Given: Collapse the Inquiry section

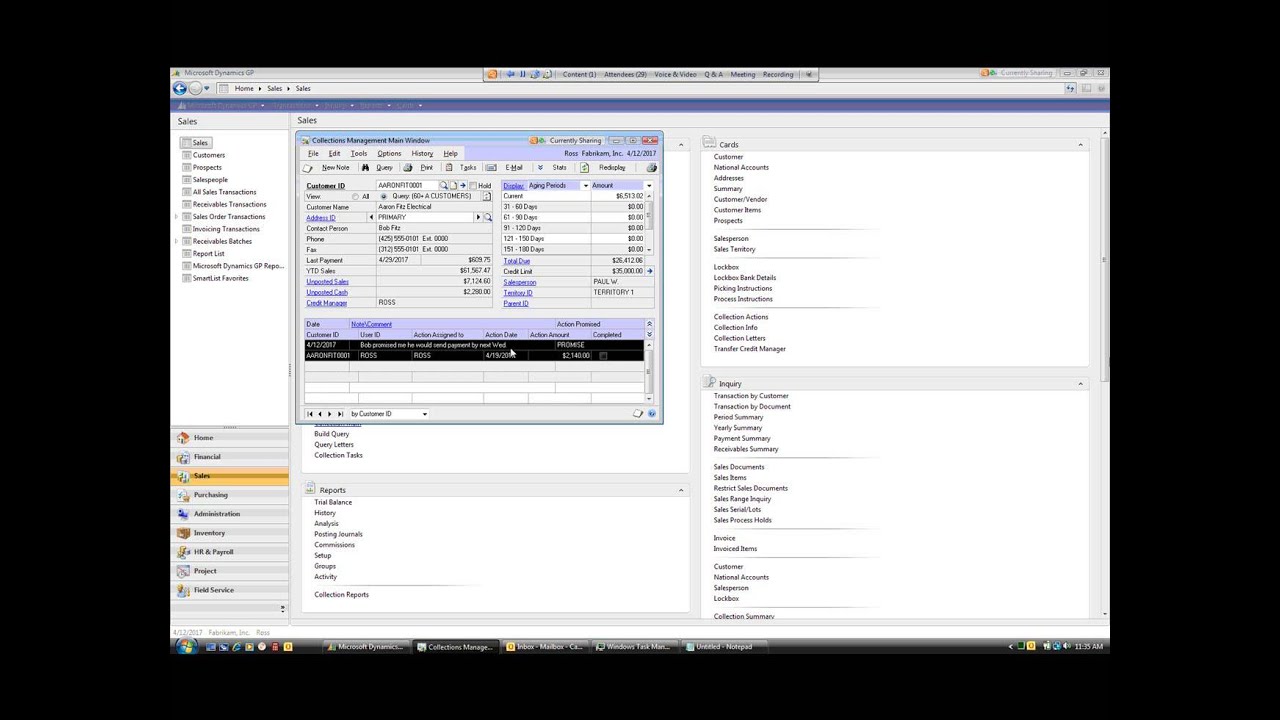Looking at the screenshot, I should pos(1080,384).
